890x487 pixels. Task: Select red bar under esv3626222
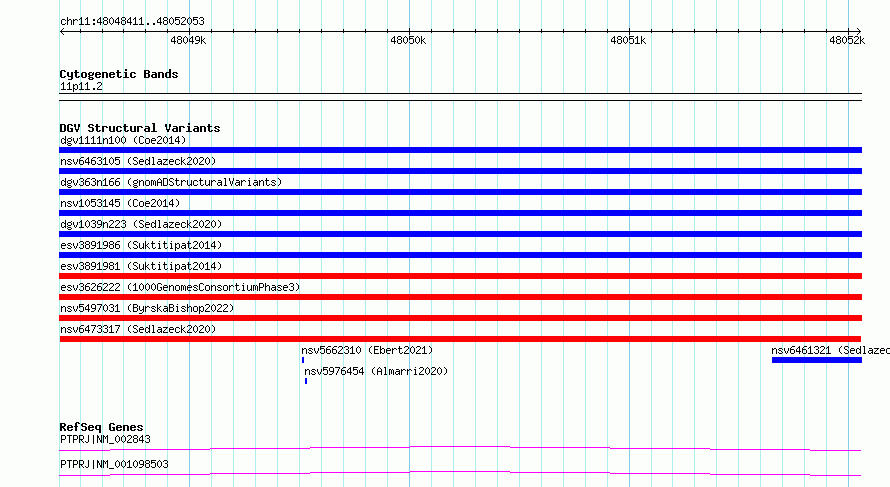460,297
